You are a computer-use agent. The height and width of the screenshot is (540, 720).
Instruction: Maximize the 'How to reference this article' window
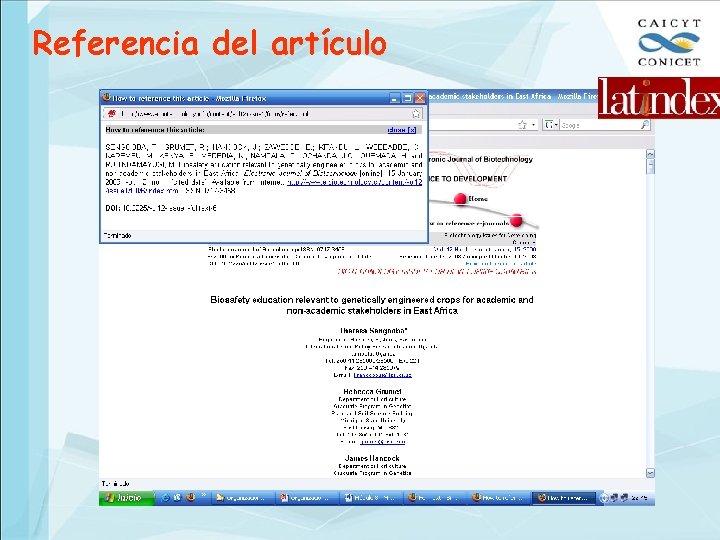coord(407,98)
